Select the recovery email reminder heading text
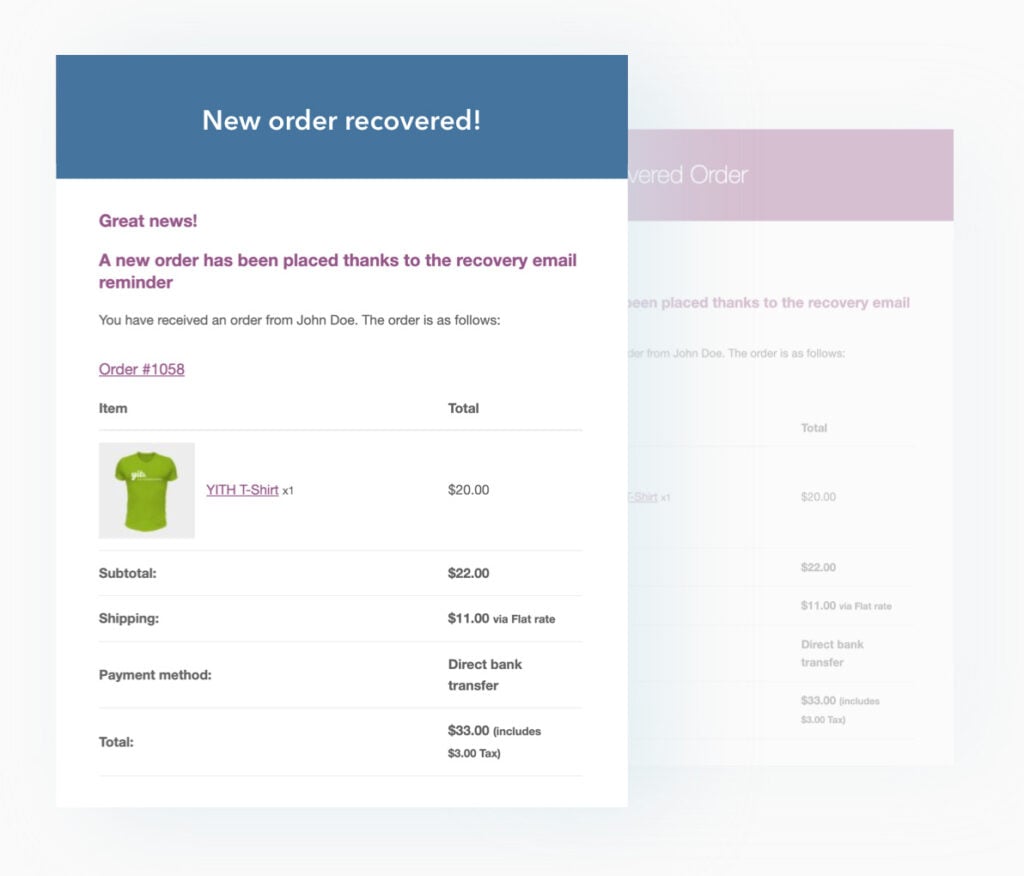 [x=337, y=271]
